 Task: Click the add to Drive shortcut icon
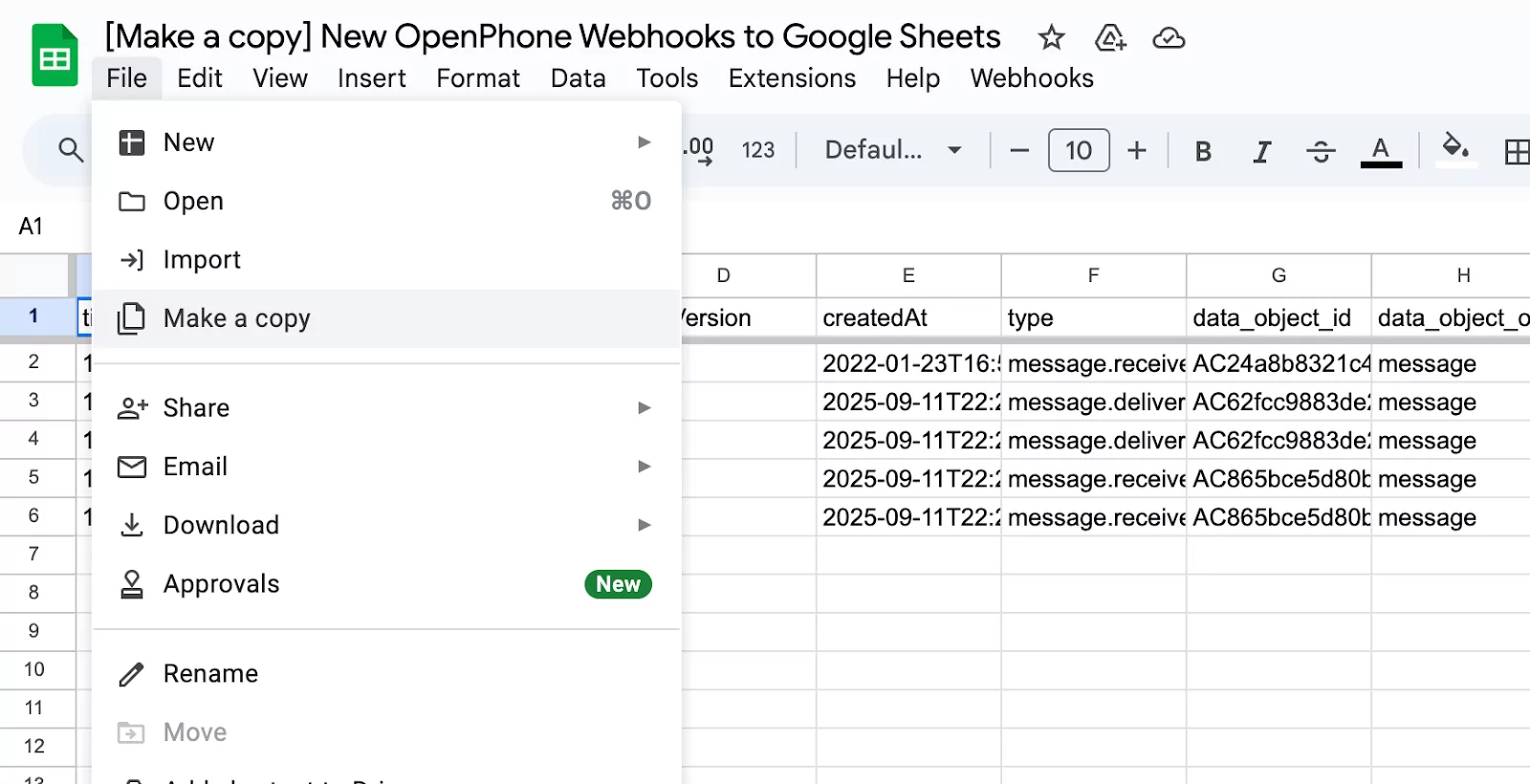[x=1110, y=37]
